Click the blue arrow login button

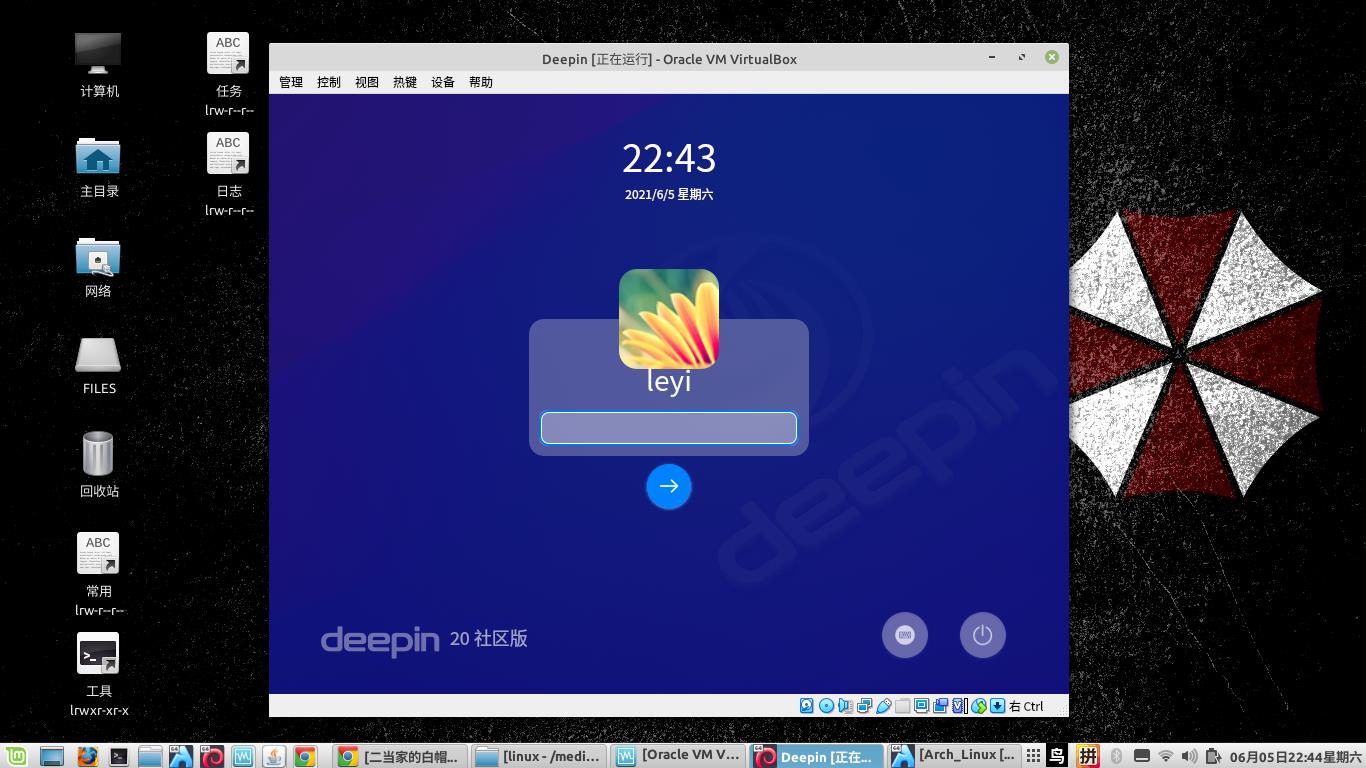point(669,486)
